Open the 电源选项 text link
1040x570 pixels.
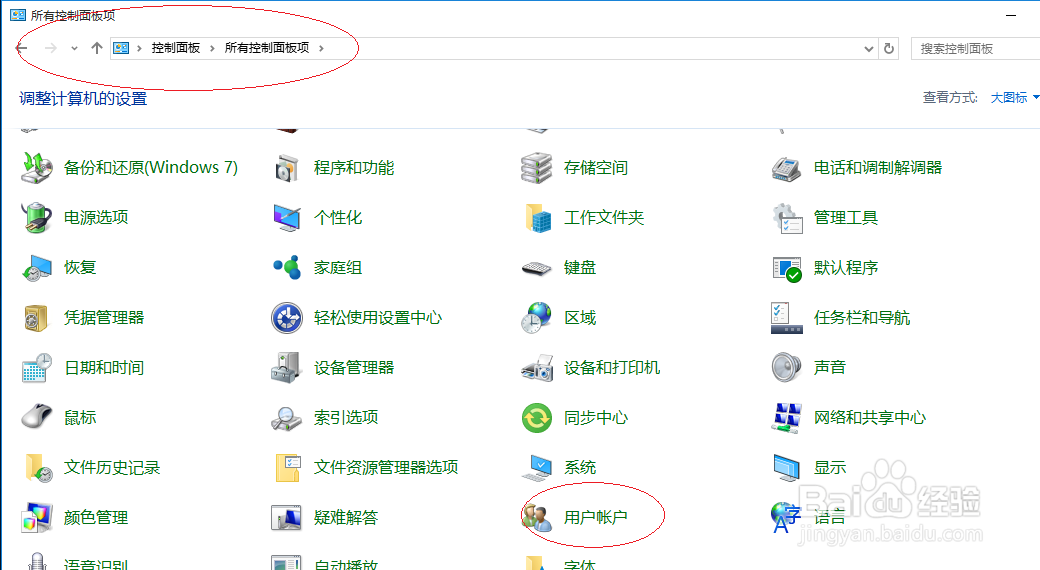click(x=96, y=217)
